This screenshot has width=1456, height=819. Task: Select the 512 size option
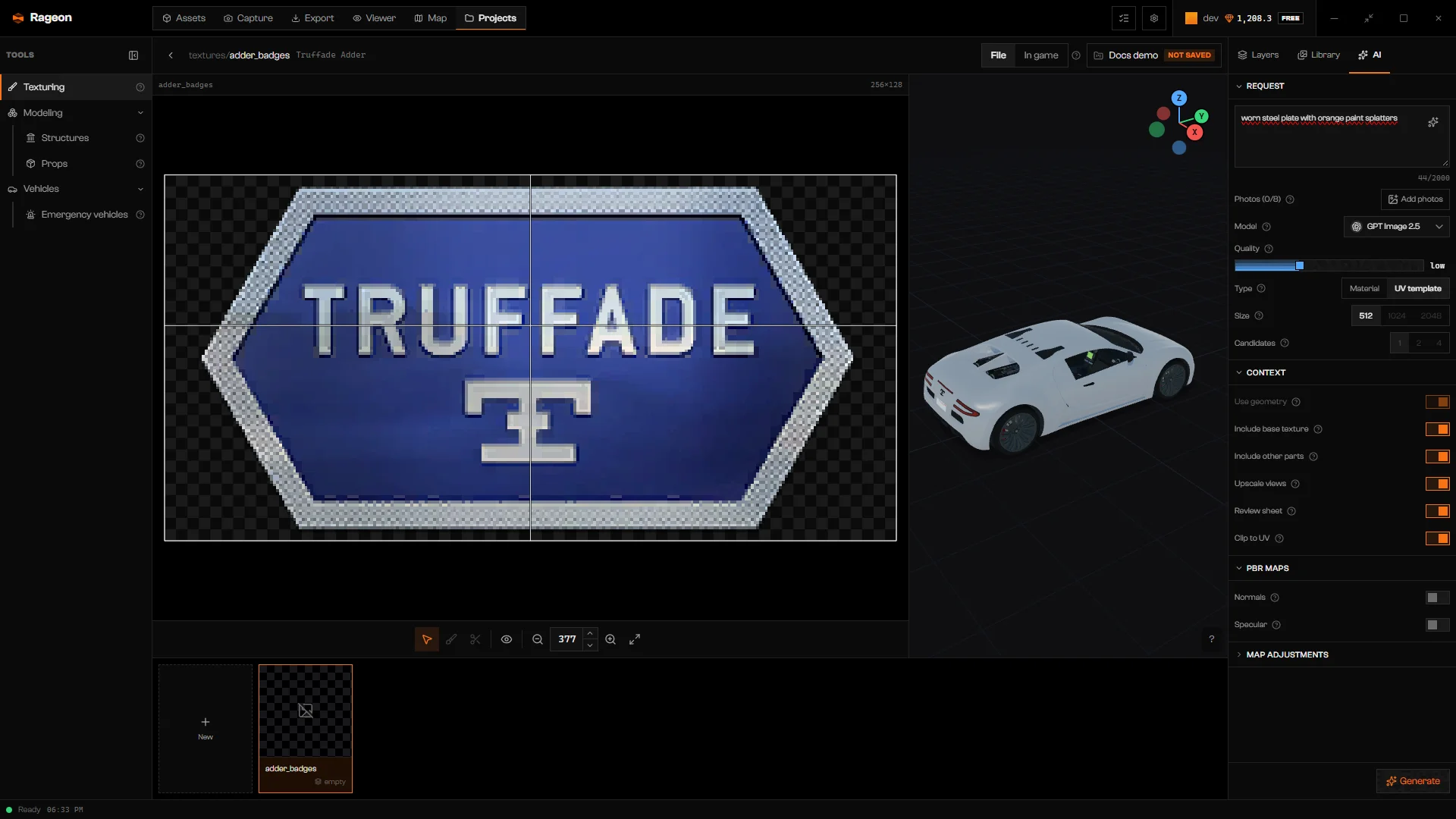1366,316
